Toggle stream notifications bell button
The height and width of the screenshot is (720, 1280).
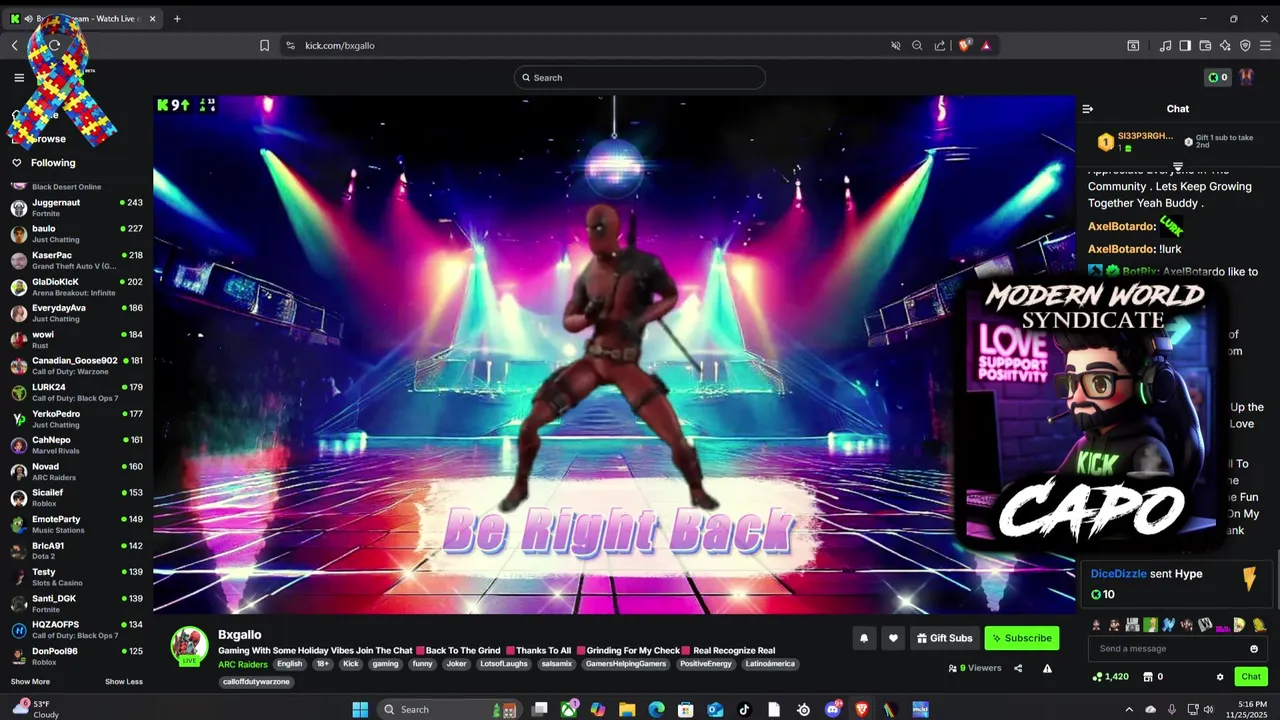pyautogui.click(x=864, y=638)
